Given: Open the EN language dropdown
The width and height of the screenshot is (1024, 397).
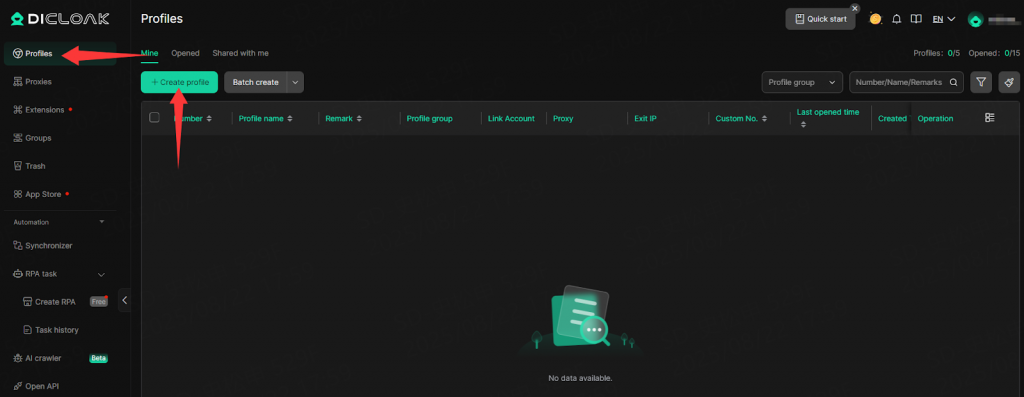Looking at the screenshot, I should [x=944, y=19].
